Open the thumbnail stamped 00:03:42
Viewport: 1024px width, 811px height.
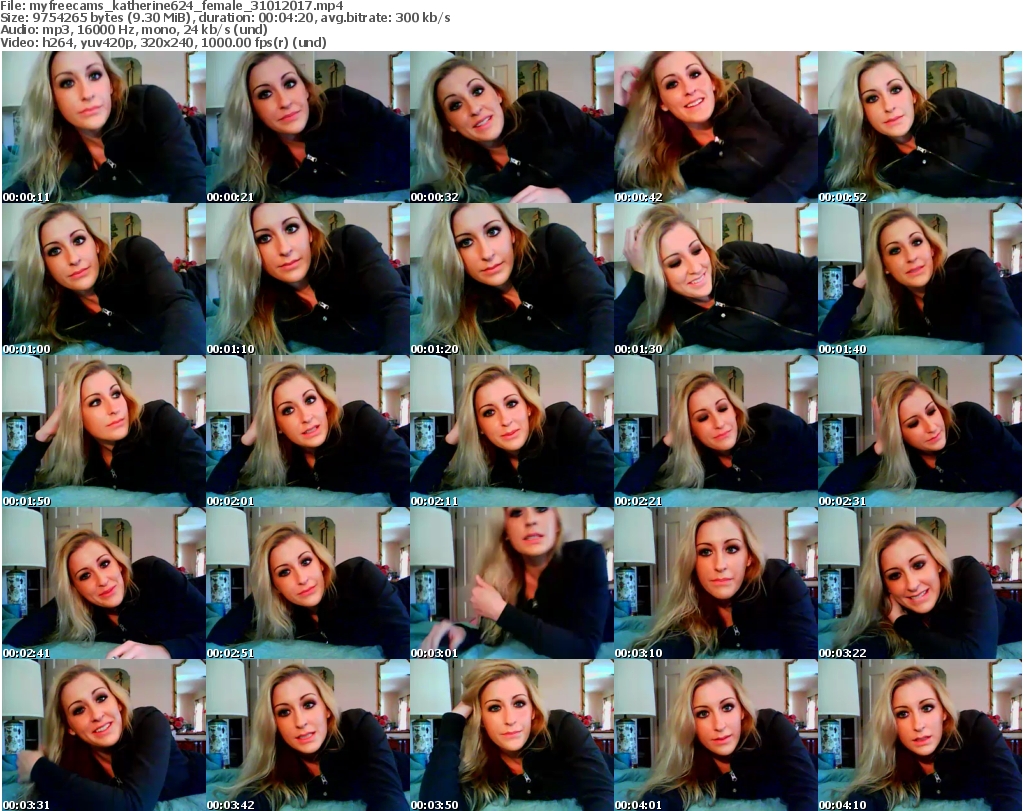(308, 735)
